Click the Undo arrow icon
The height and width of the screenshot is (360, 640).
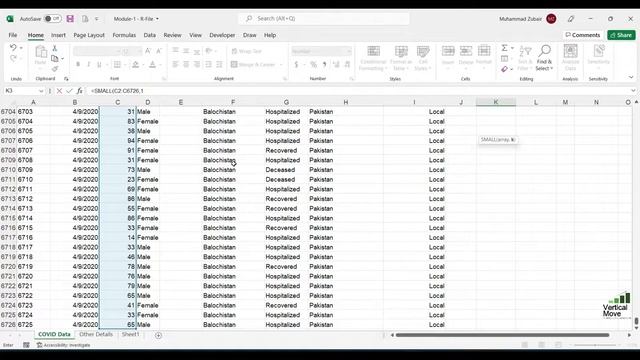coord(13,48)
